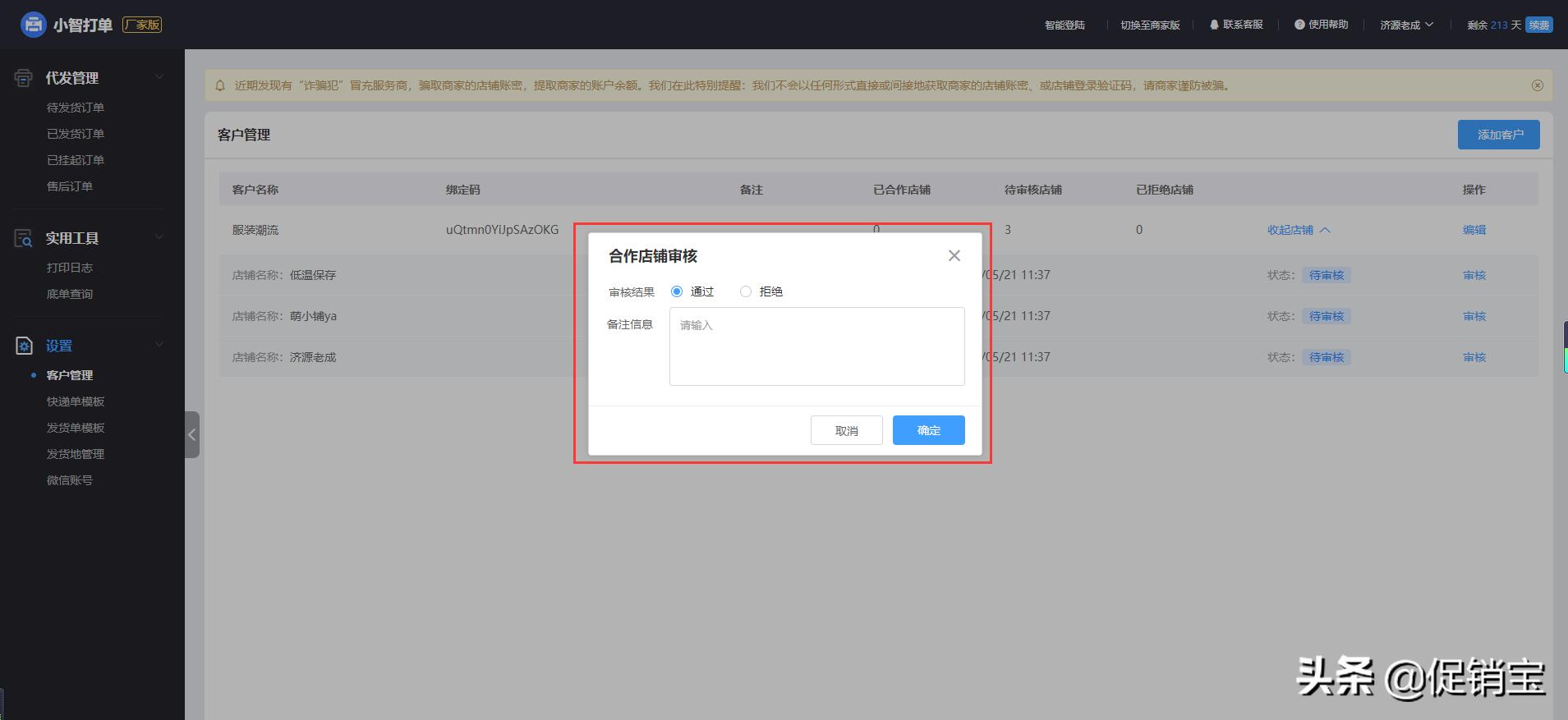
Task: Click the 厂家版 badge
Action: (142, 25)
